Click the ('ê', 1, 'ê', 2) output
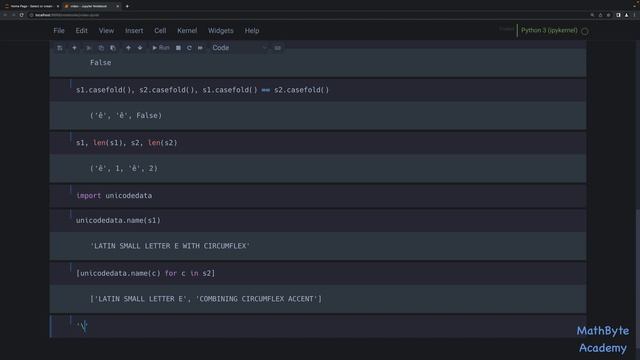 124,168
